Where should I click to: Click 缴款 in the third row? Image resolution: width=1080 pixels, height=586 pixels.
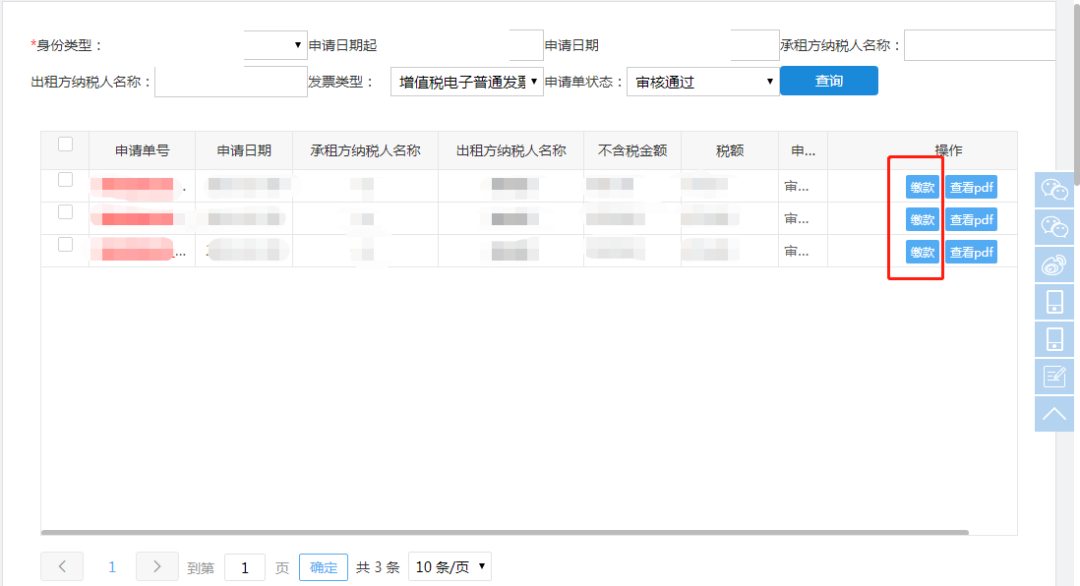pos(922,252)
